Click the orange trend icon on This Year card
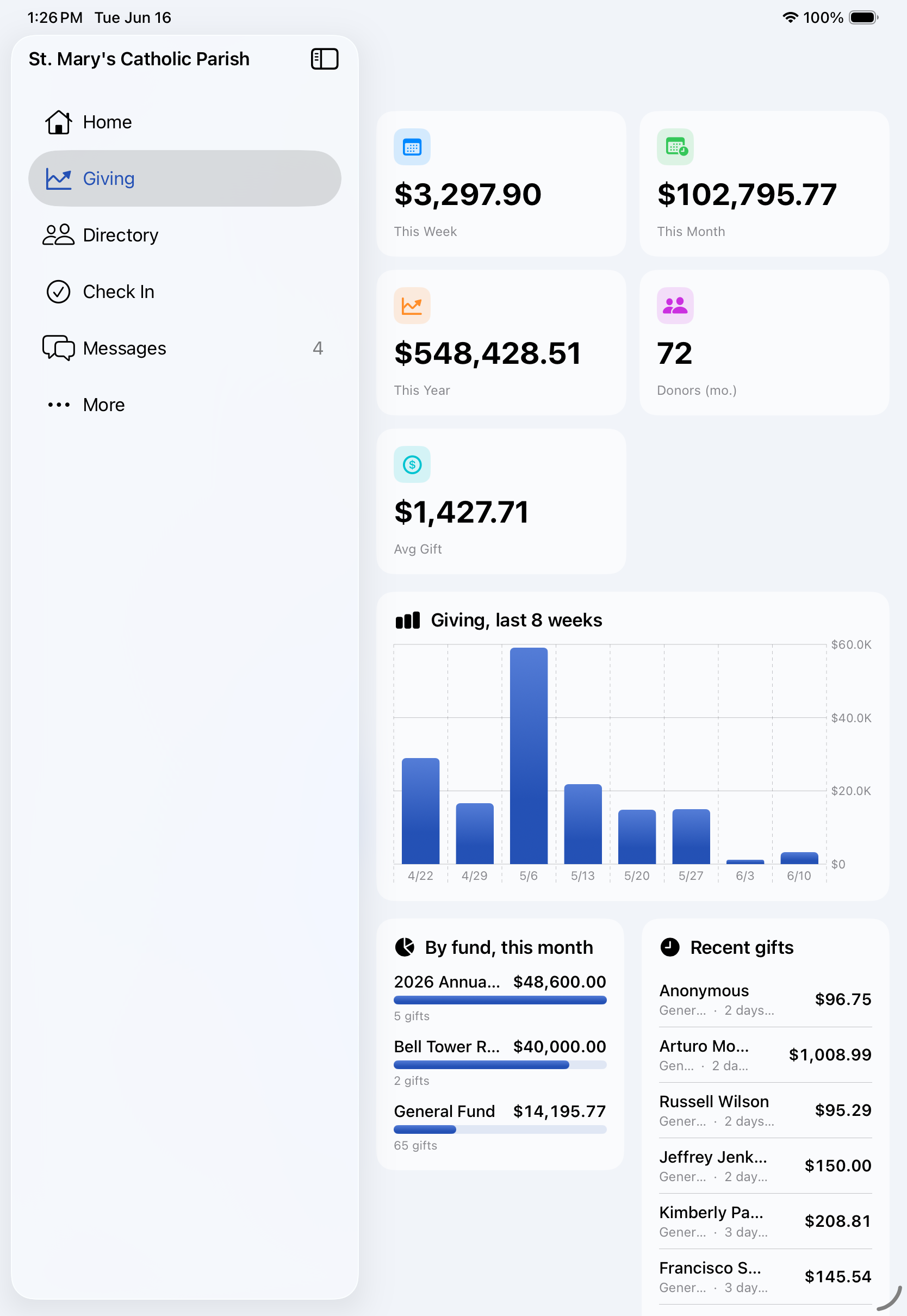 (412, 306)
